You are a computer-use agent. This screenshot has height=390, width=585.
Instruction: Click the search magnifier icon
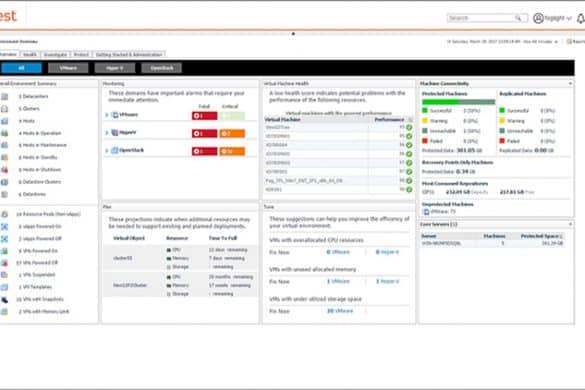coord(518,18)
